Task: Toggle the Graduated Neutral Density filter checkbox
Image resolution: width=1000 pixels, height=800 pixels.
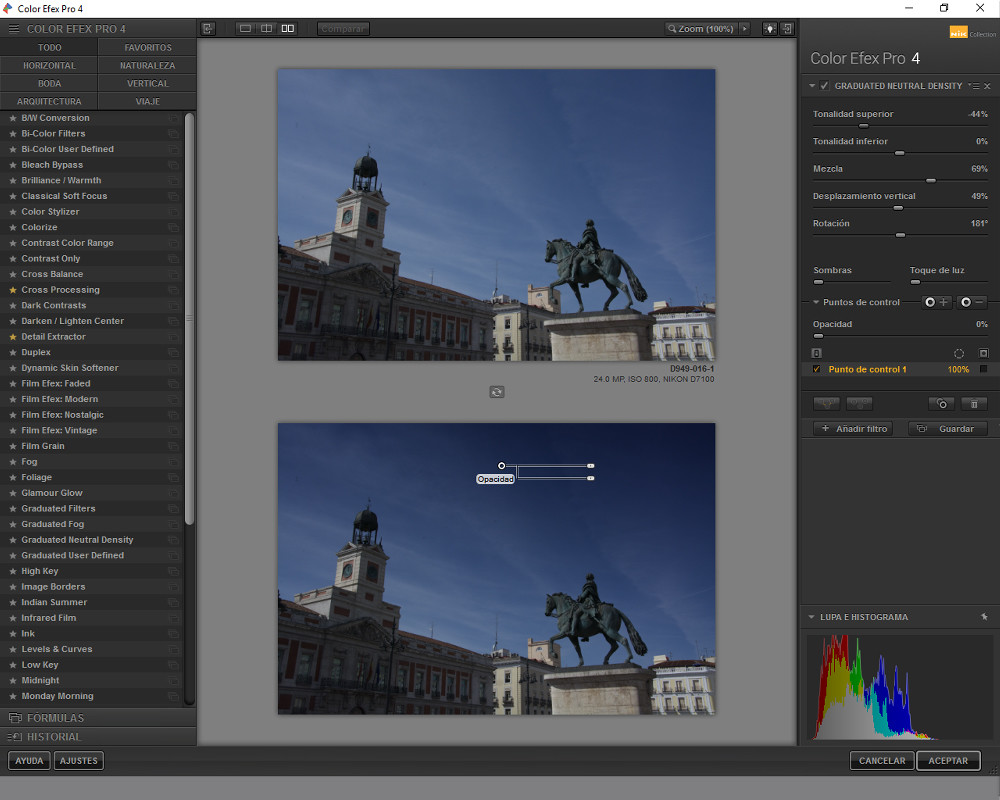Action: 823,85
